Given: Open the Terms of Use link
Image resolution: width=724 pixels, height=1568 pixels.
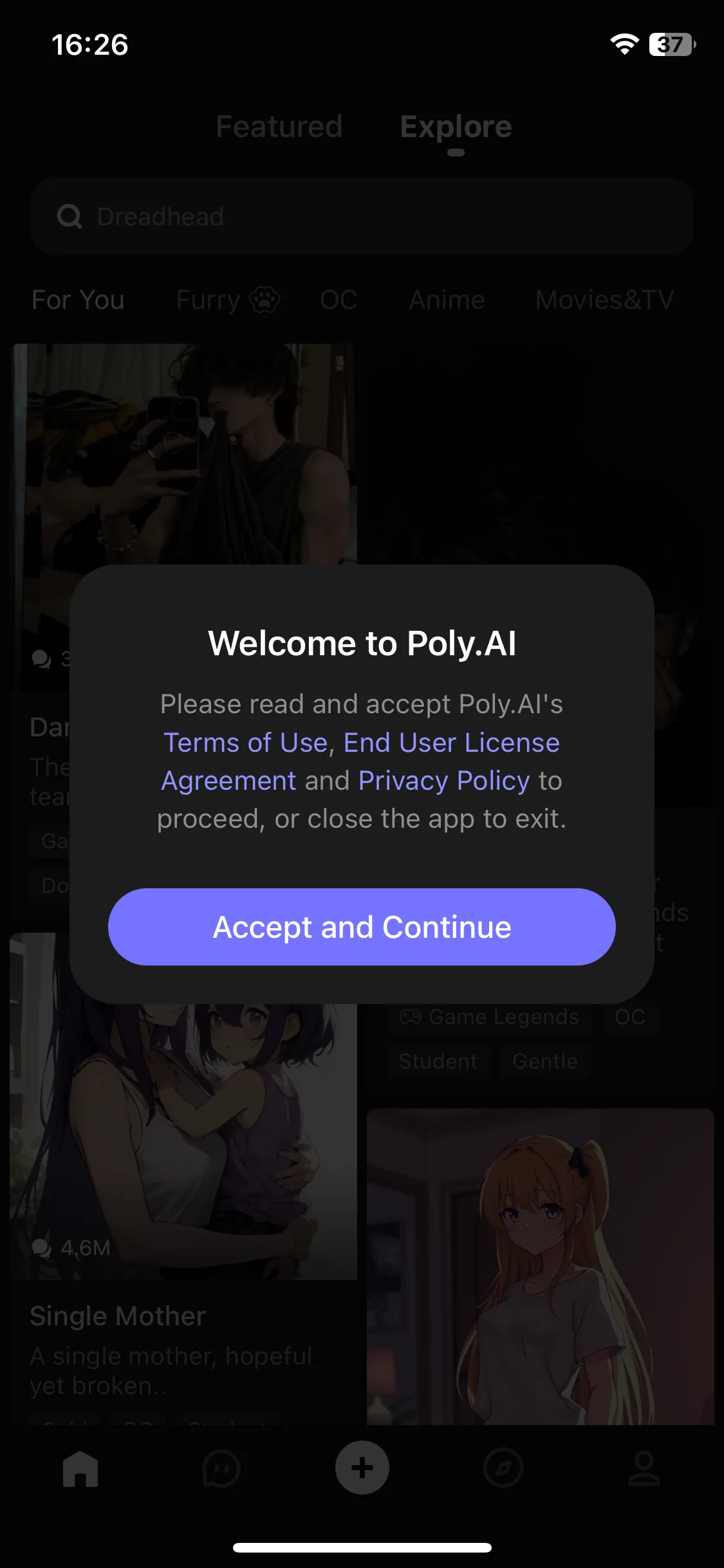Looking at the screenshot, I should click(x=246, y=742).
